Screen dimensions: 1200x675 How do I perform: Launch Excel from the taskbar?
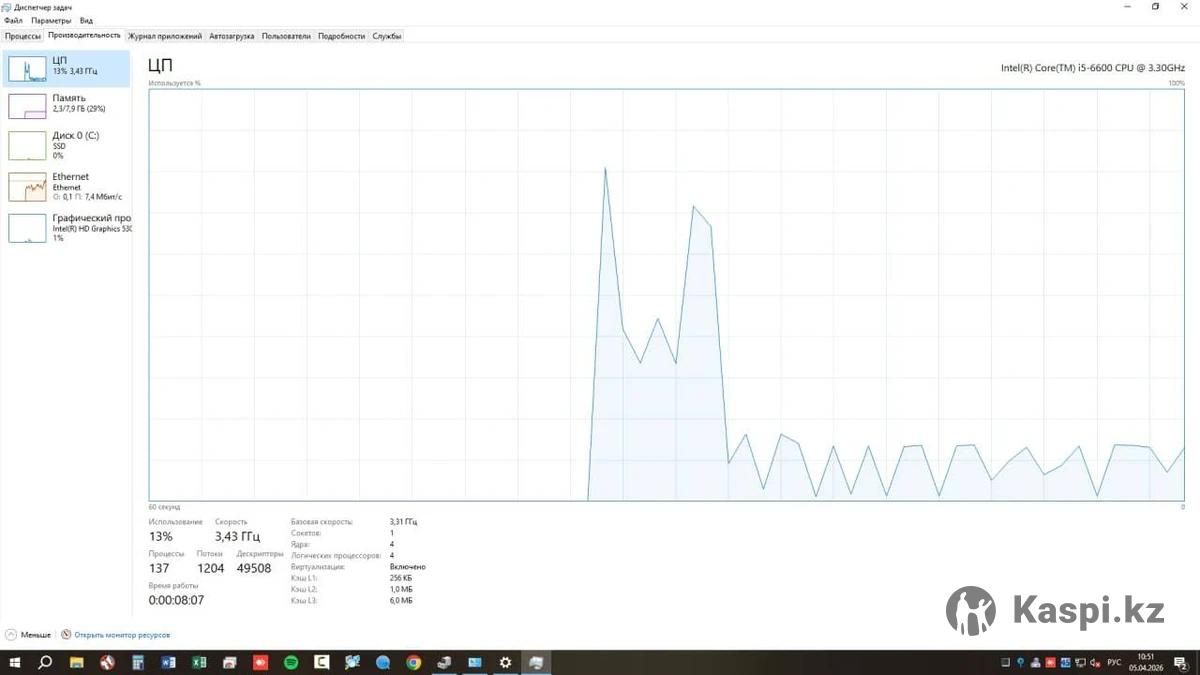point(199,662)
